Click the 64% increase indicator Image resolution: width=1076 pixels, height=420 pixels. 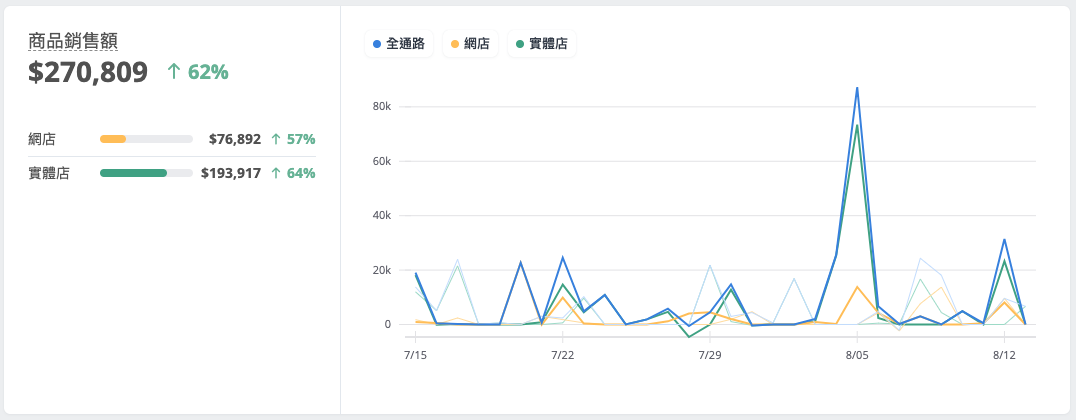click(x=293, y=173)
